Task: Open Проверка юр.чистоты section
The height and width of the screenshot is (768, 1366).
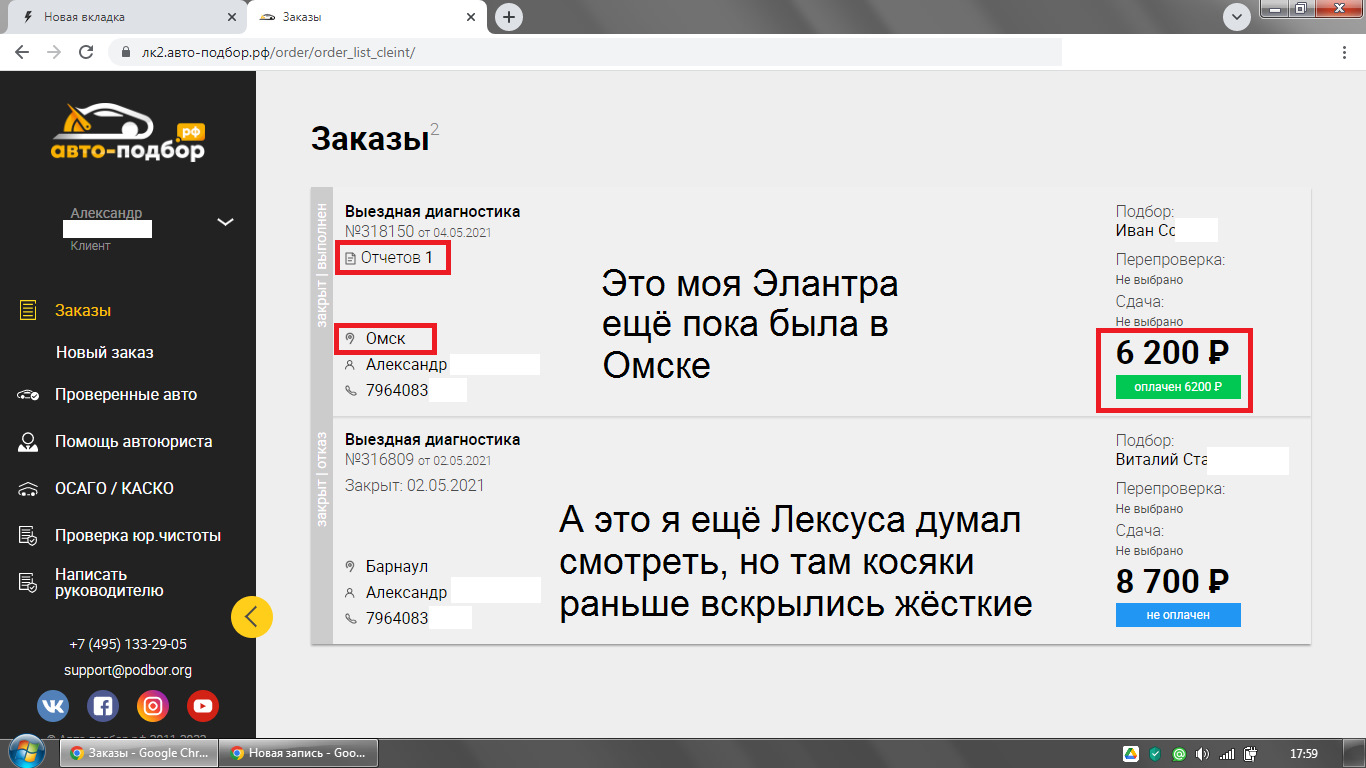Action: (138, 535)
